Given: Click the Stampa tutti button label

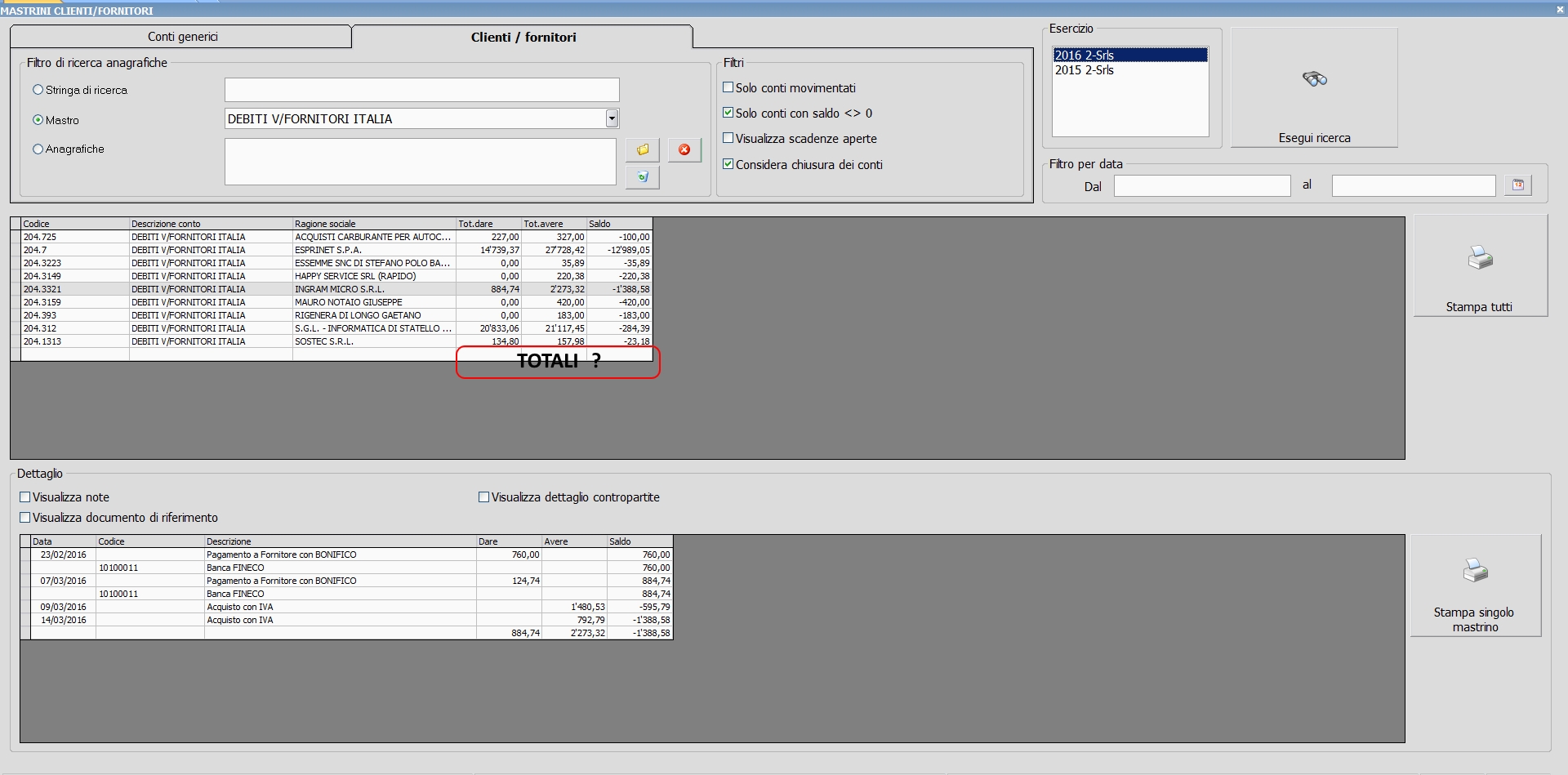Looking at the screenshot, I should 1479,307.
